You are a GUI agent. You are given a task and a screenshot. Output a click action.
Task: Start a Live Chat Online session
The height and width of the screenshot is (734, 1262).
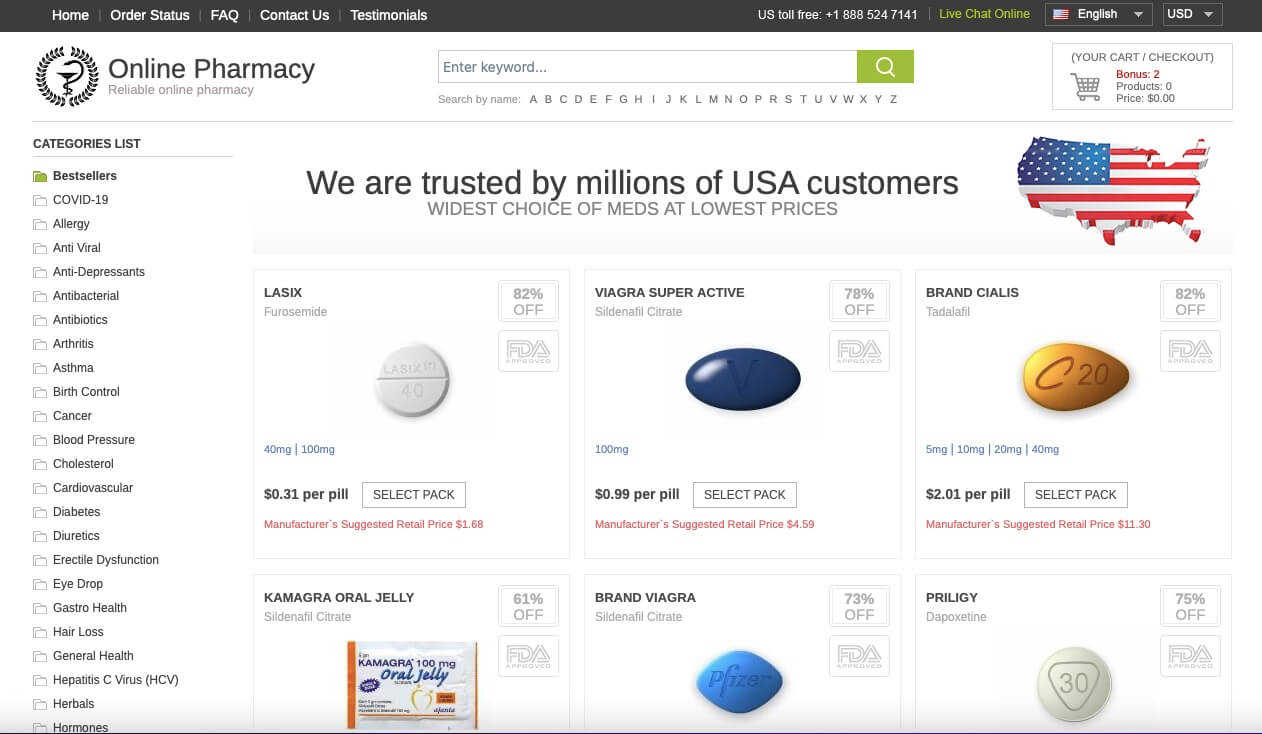tap(984, 14)
